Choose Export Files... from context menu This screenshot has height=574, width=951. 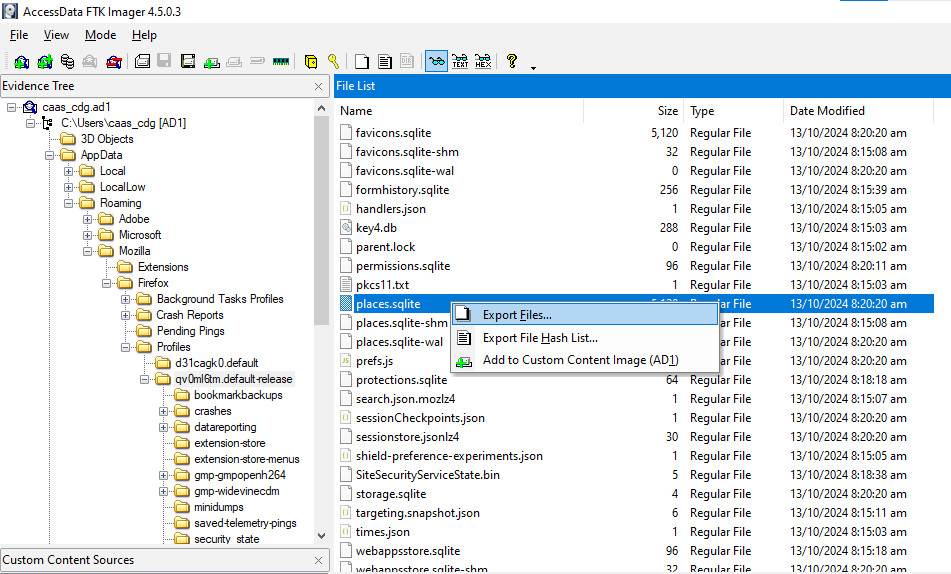point(585,315)
